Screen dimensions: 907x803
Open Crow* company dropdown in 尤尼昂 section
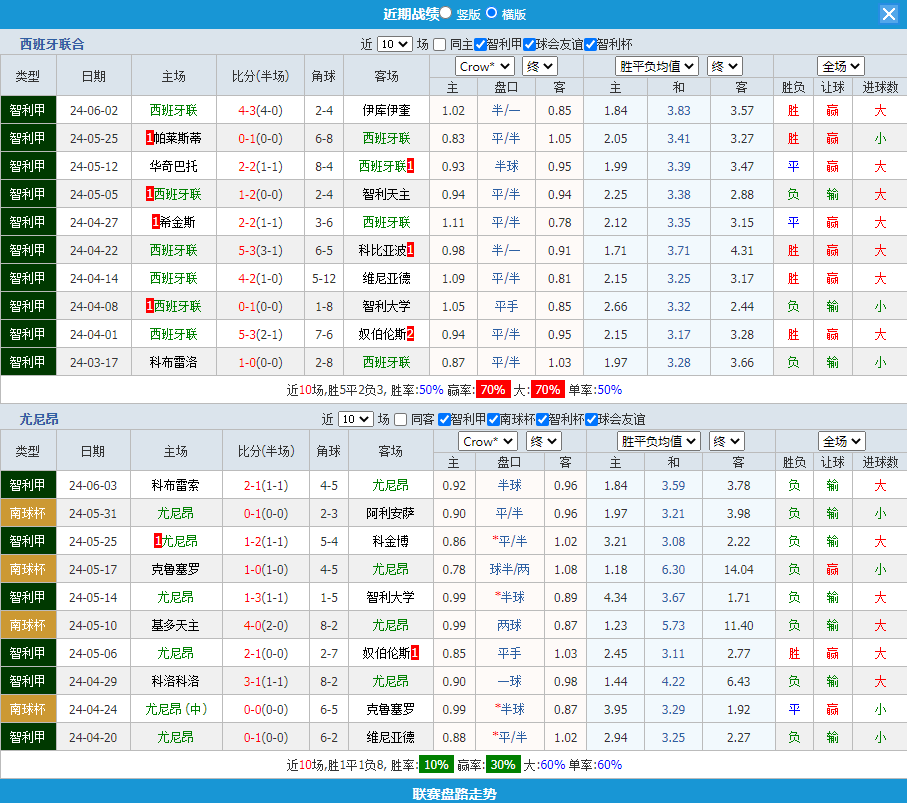[x=486, y=441]
